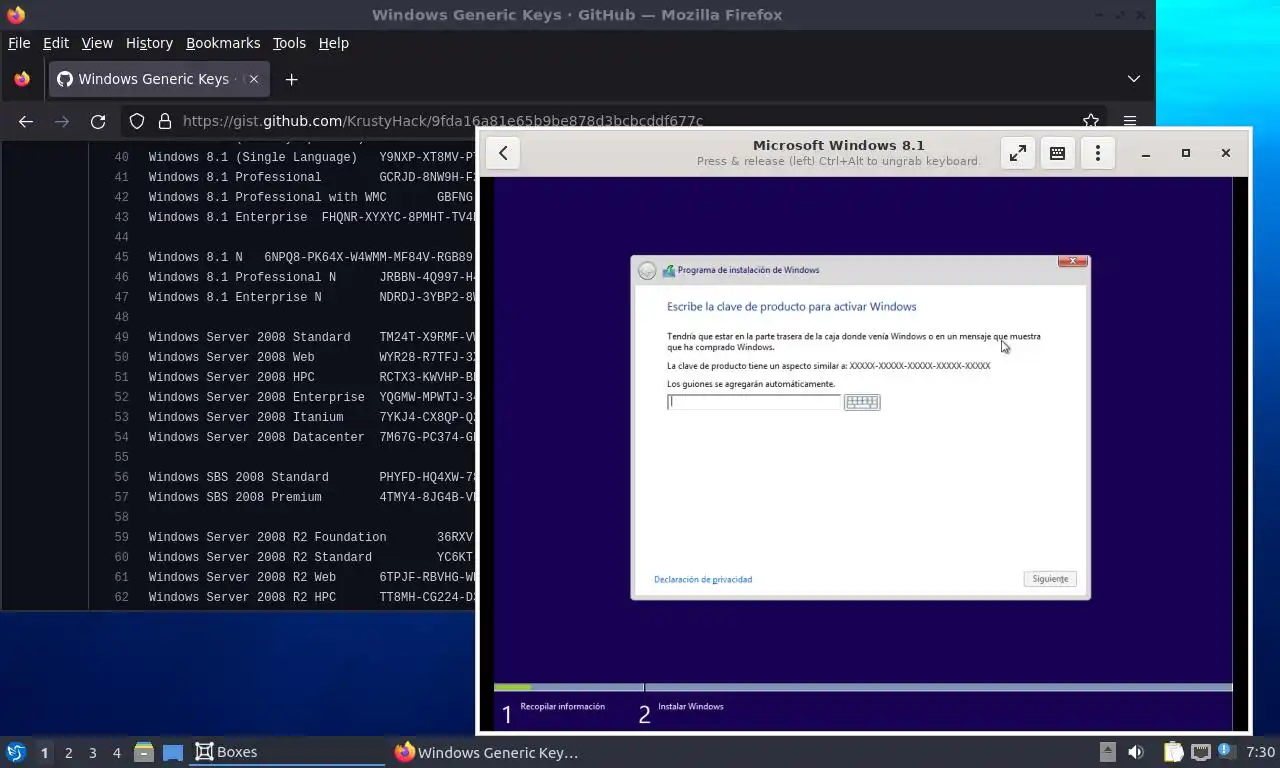Open the History menu in Firefox
The width and height of the screenshot is (1280, 768).
pyautogui.click(x=149, y=43)
